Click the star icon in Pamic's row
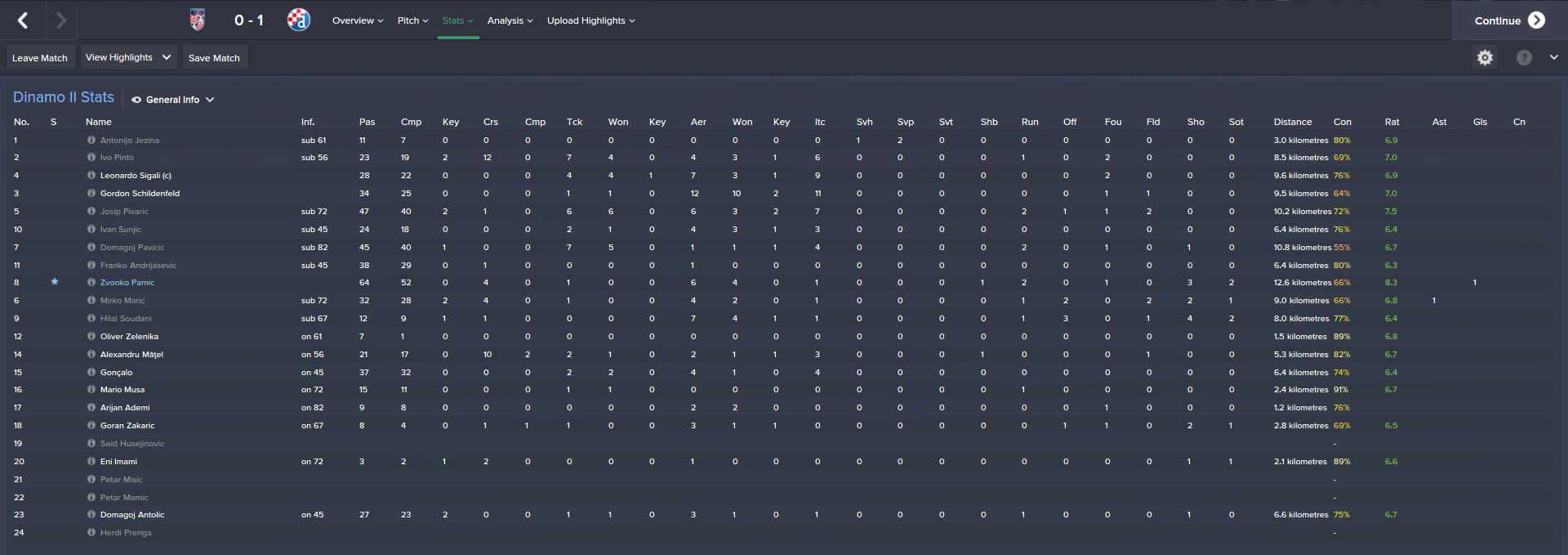Image resolution: width=1568 pixels, height=555 pixels. (55, 282)
